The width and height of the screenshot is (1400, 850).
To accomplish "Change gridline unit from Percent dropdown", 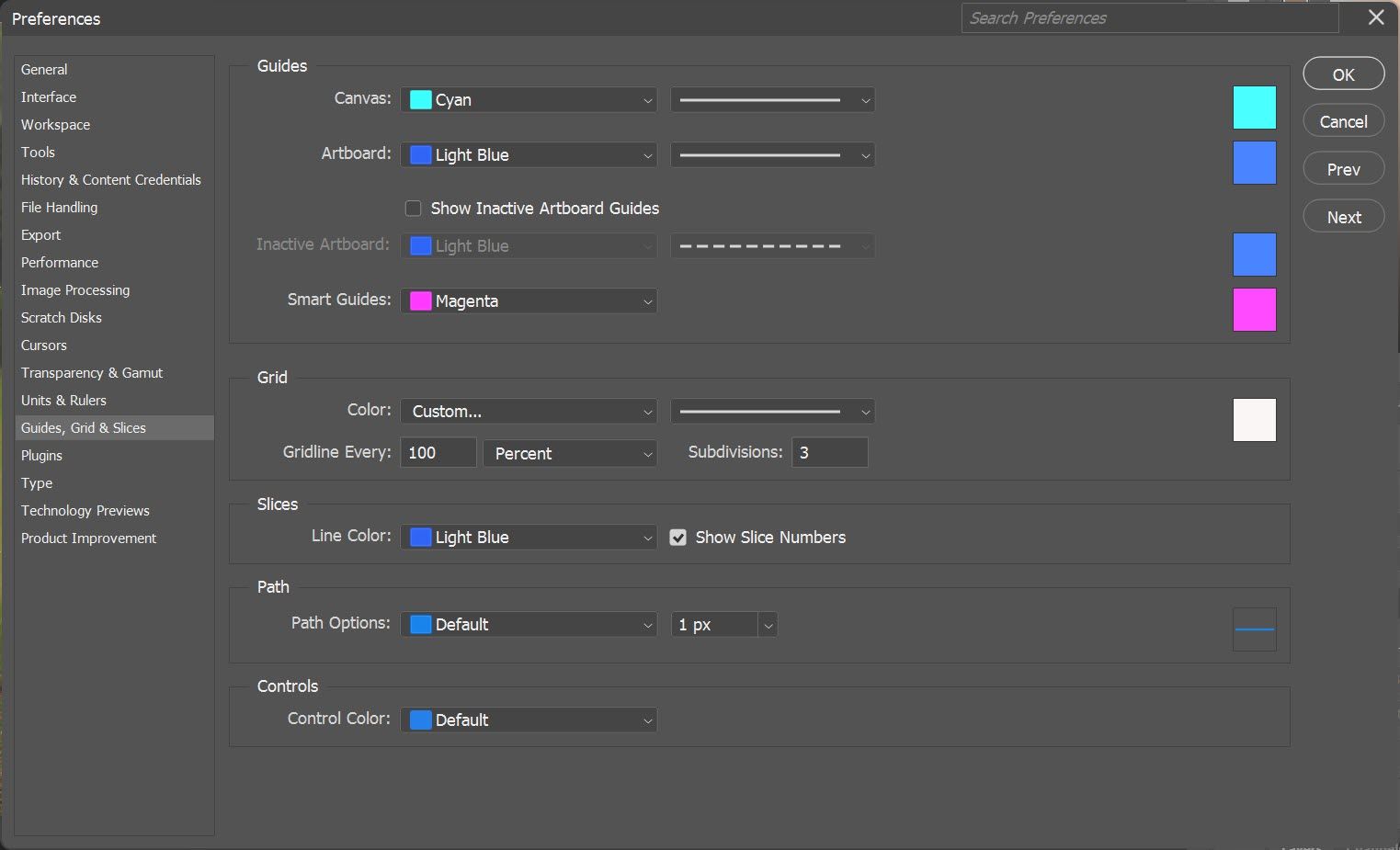I will (x=569, y=453).
